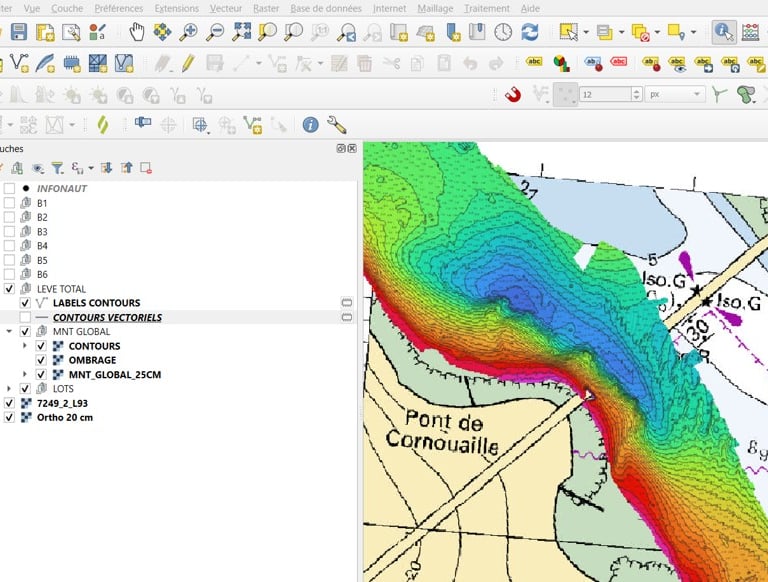Viewport: 768px width, 582px height.
Task: Uncheck the MNT_GLOBAL_25CM layer
Action: click(41, 374)
